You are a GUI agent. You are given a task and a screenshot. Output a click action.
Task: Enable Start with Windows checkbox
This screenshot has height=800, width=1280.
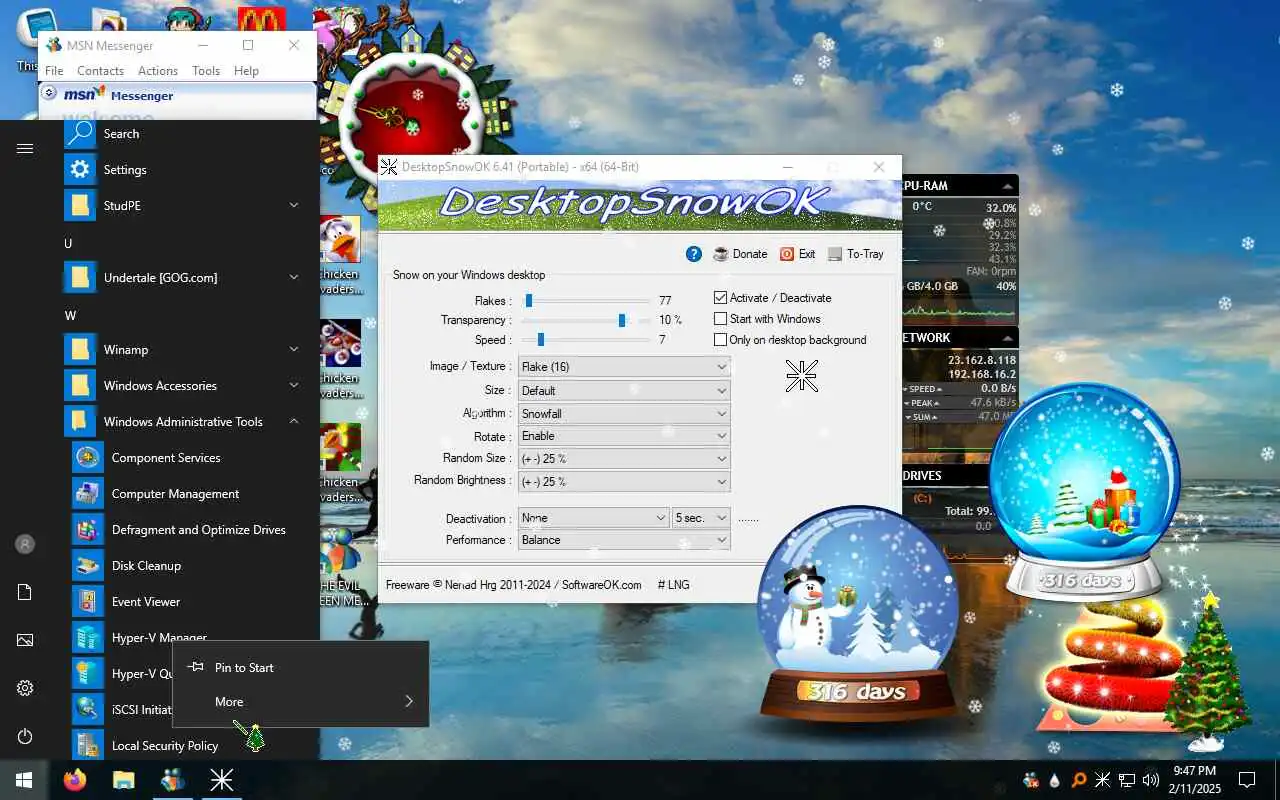point(720,319)
